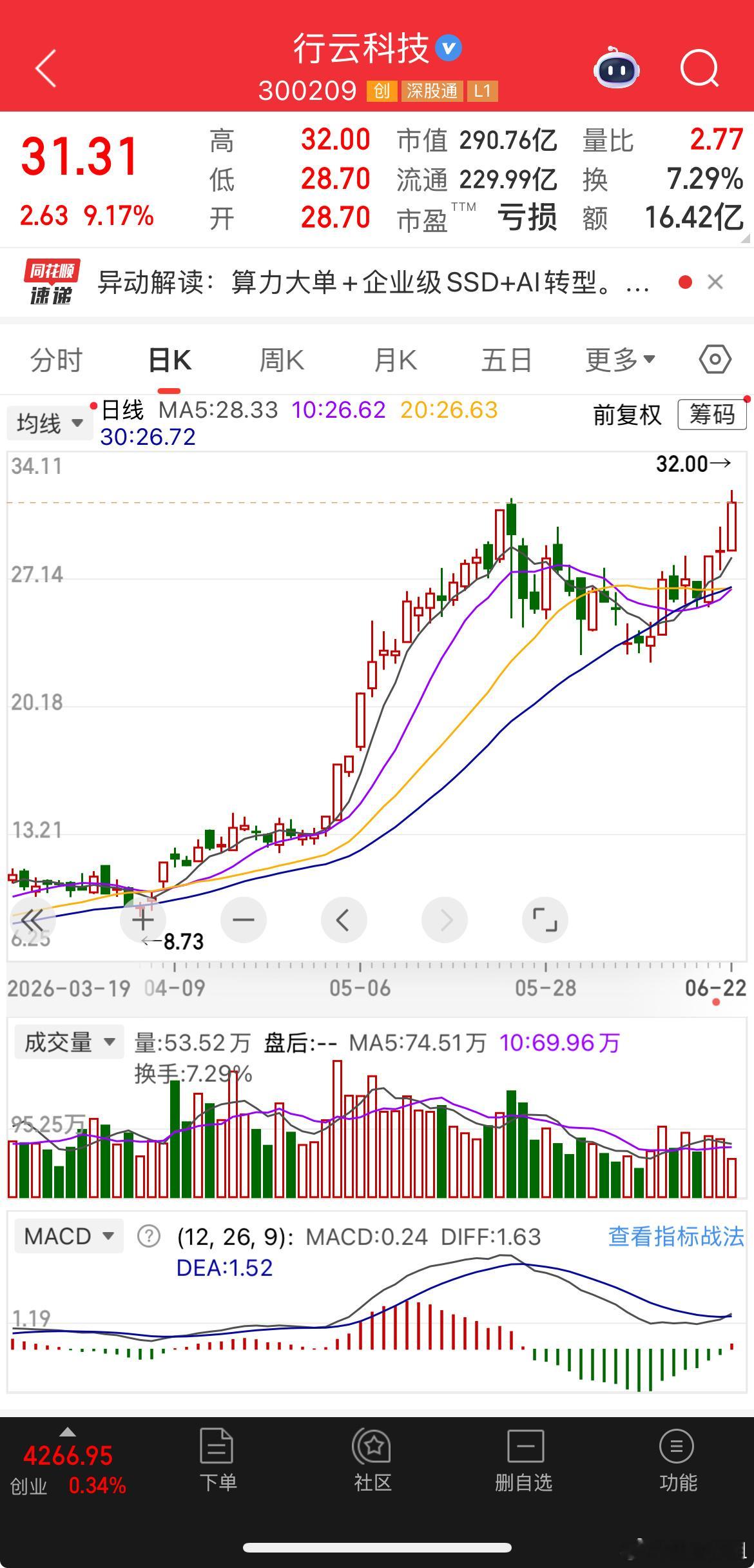
Task: Tap the 05-28 date marker on axis
Action: pyautogui.click(x=545, y=988)
